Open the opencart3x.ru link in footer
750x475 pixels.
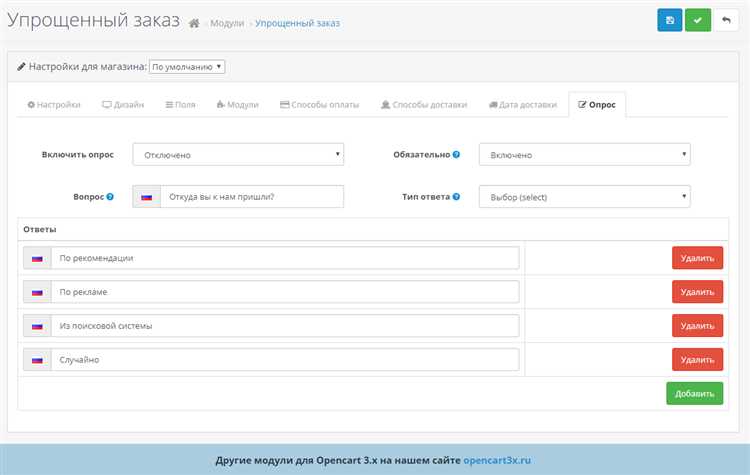[x=497, y=460]
